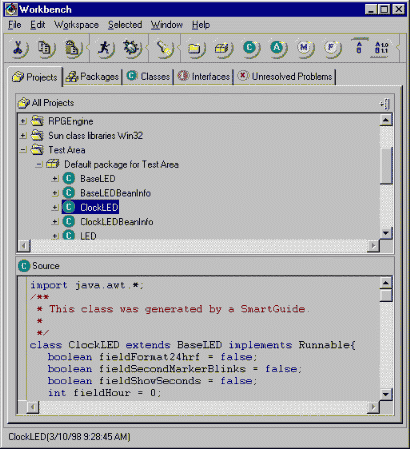Image resolution: width=410 pixels, height=449 pixels.
Task: Click the Create Class C toolbar icon
Action: 251,48
